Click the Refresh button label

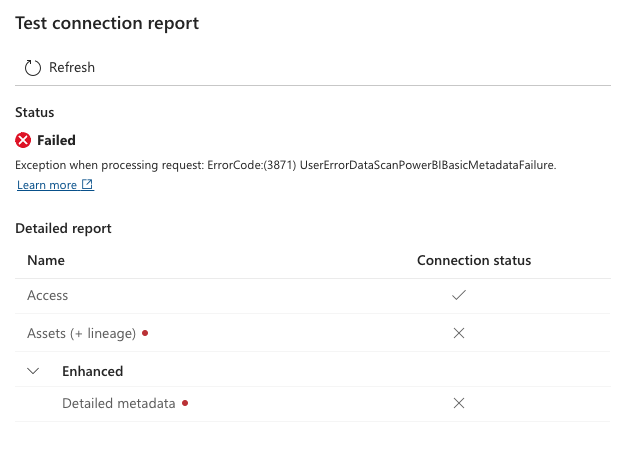click(72, 68)
